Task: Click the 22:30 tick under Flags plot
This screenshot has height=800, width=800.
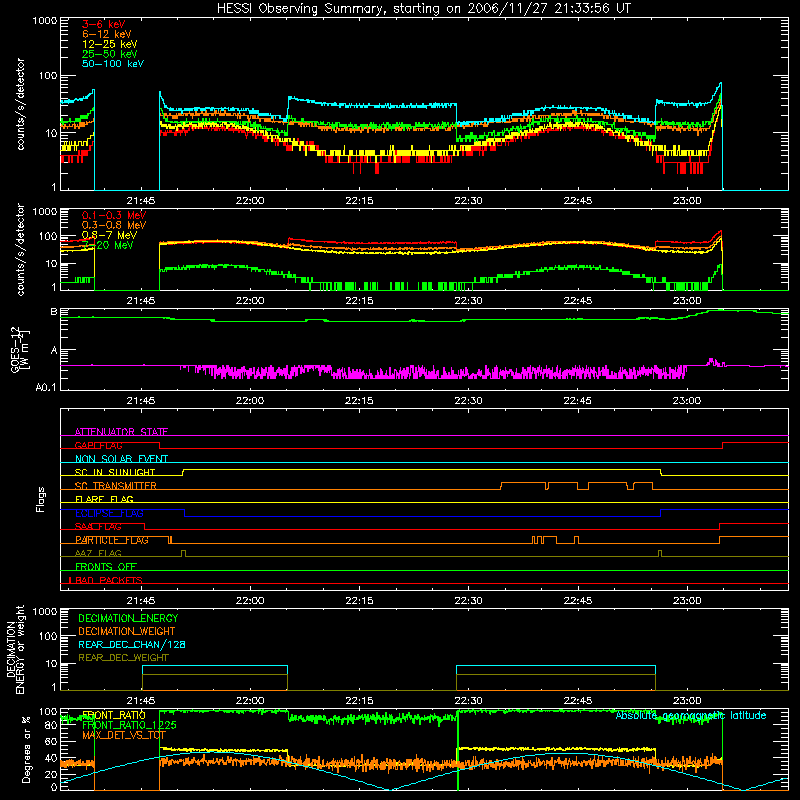Action: 468,601
